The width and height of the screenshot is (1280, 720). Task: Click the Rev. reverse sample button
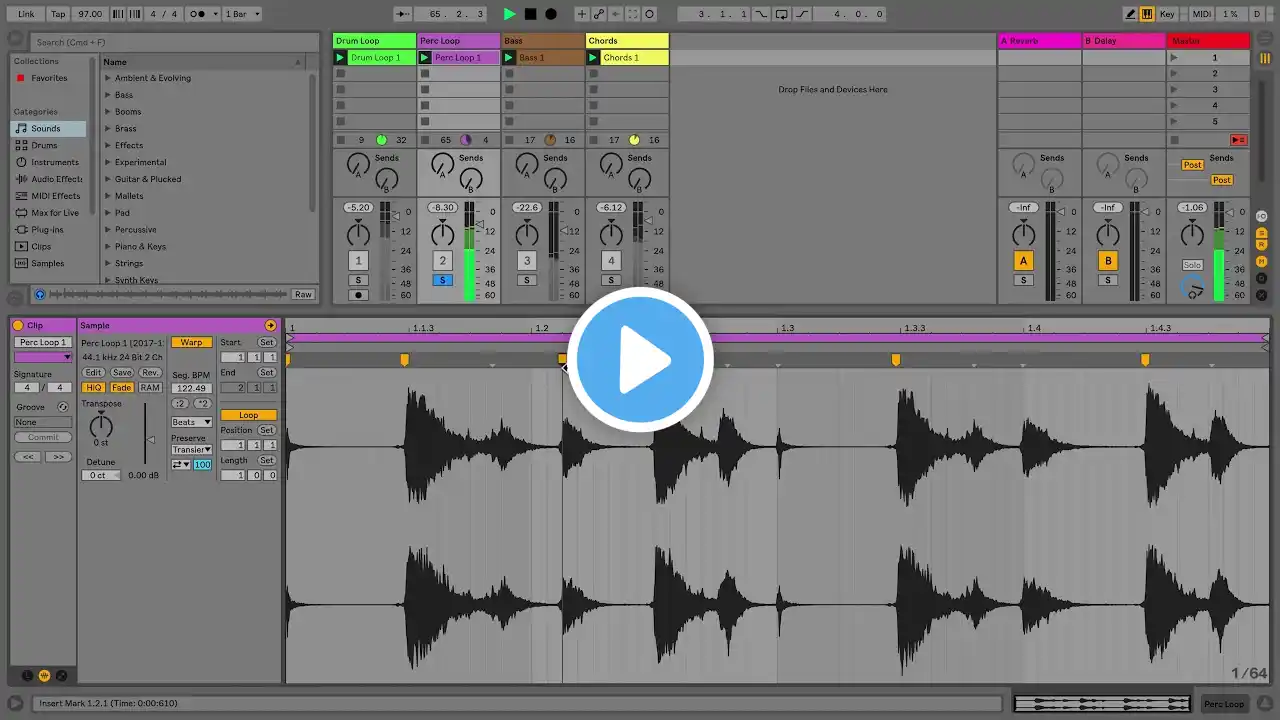(x=150, y=372)
